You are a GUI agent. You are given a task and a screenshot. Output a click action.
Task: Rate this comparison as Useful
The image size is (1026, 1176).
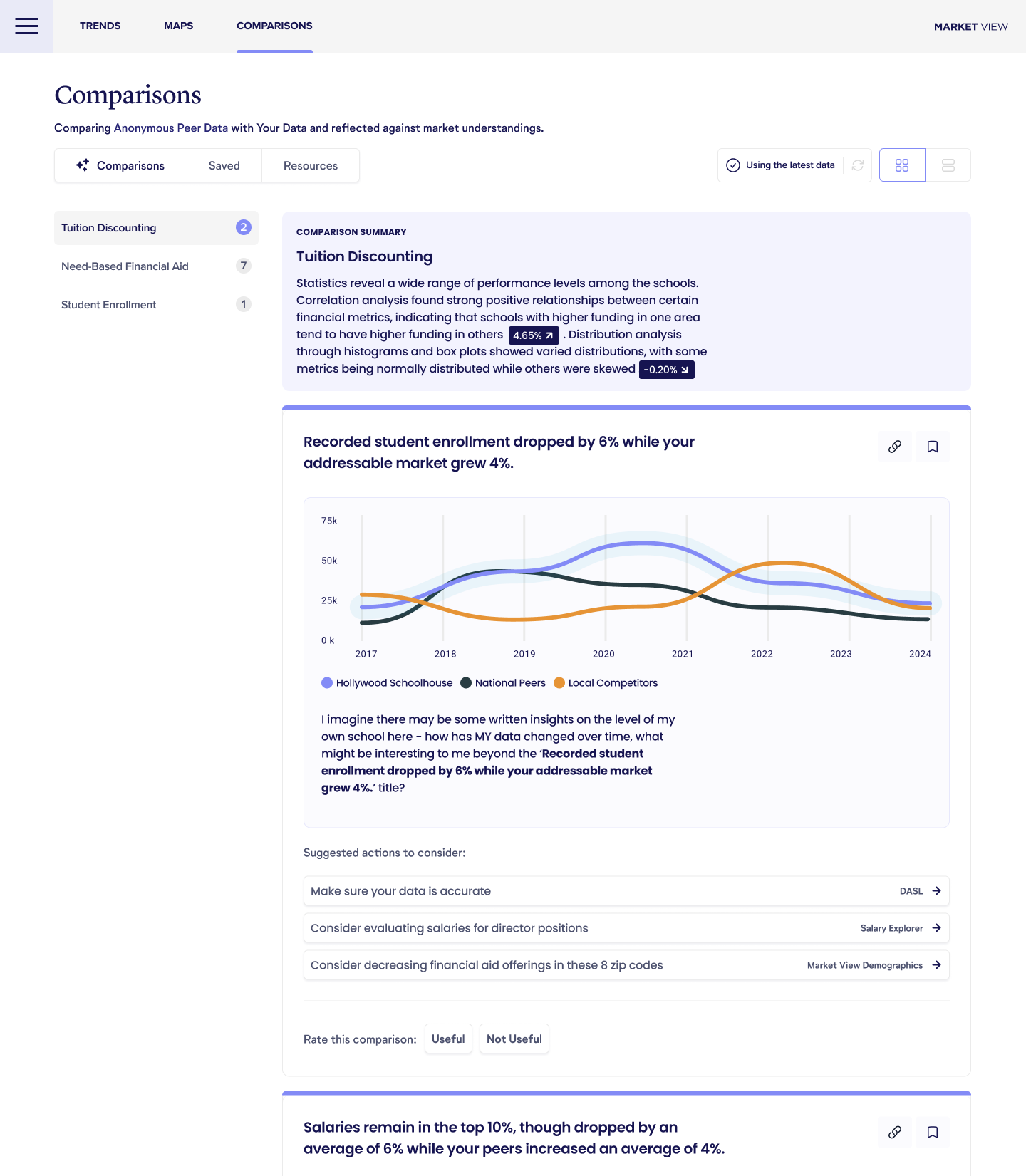tap(448, 1039)
